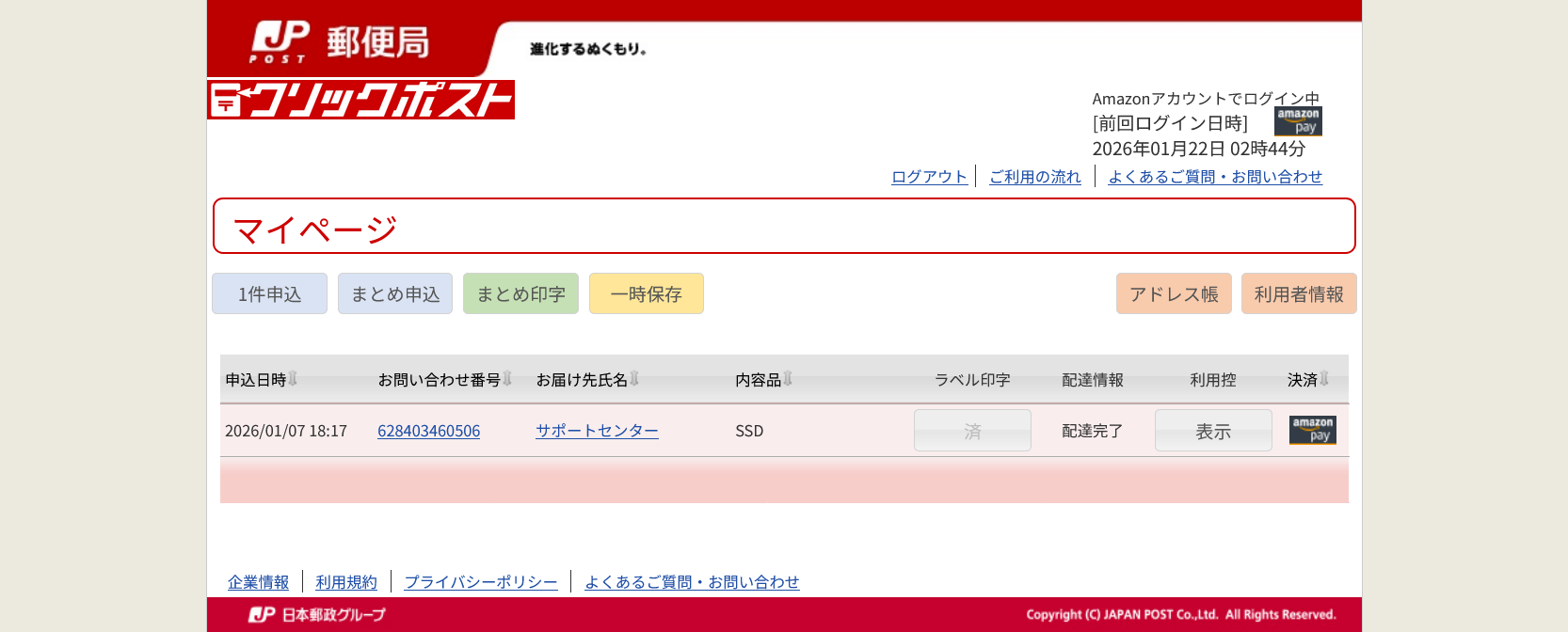Open 利用者情報 user information

click(1299, 293)
